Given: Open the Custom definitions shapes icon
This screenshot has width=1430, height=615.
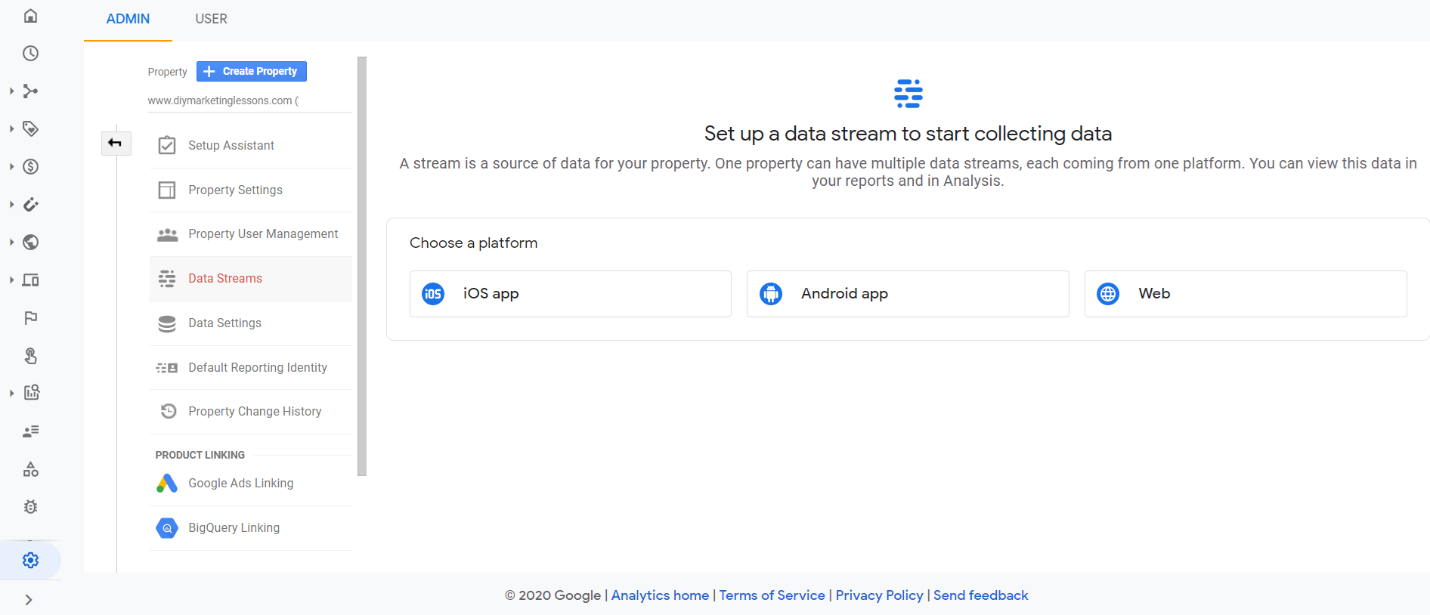Looking at the screenshot, I should [30, 469].
